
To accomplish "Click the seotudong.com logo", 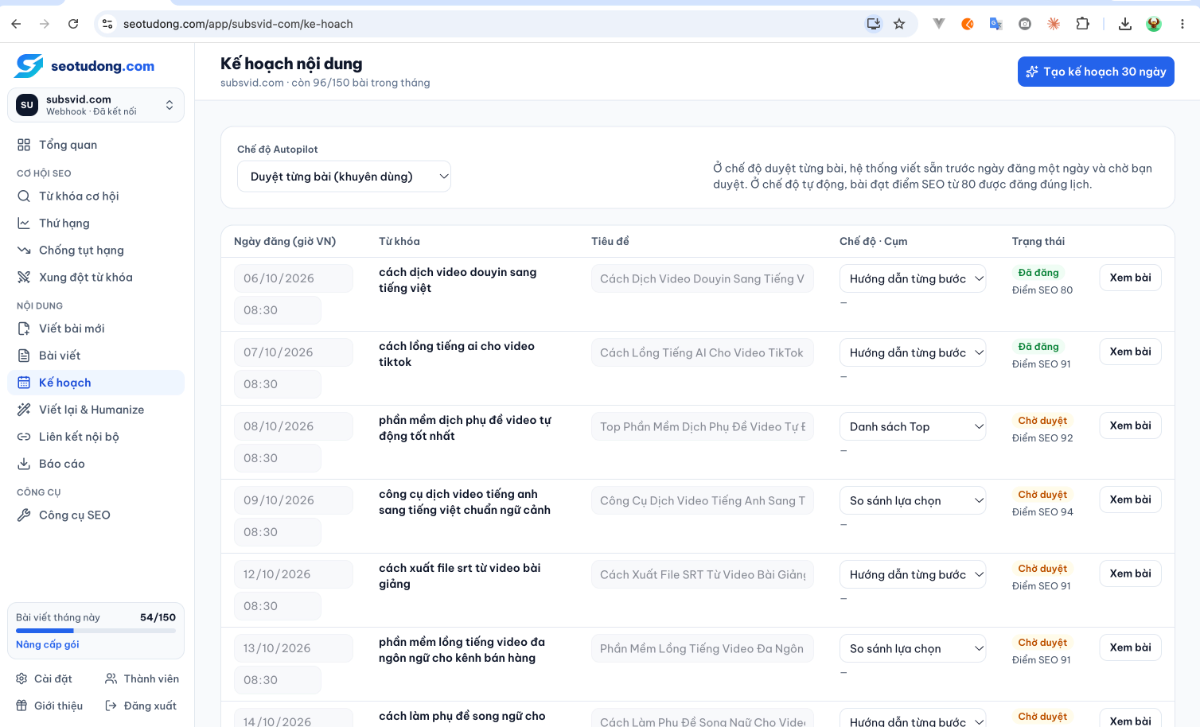I will [85, 66].
